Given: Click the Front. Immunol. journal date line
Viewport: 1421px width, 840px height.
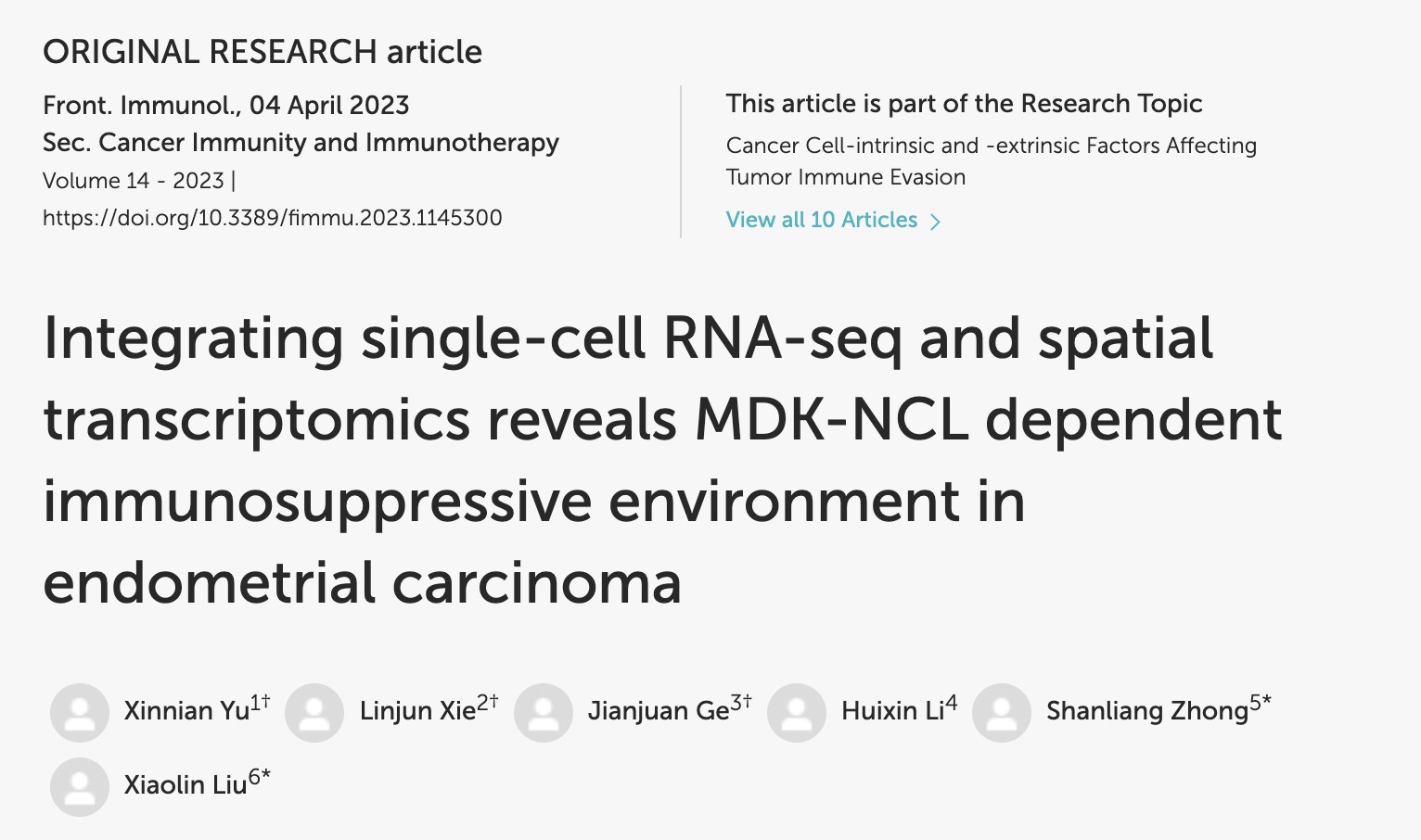Looking at the screenshot, I should click(x=226, y=105).
